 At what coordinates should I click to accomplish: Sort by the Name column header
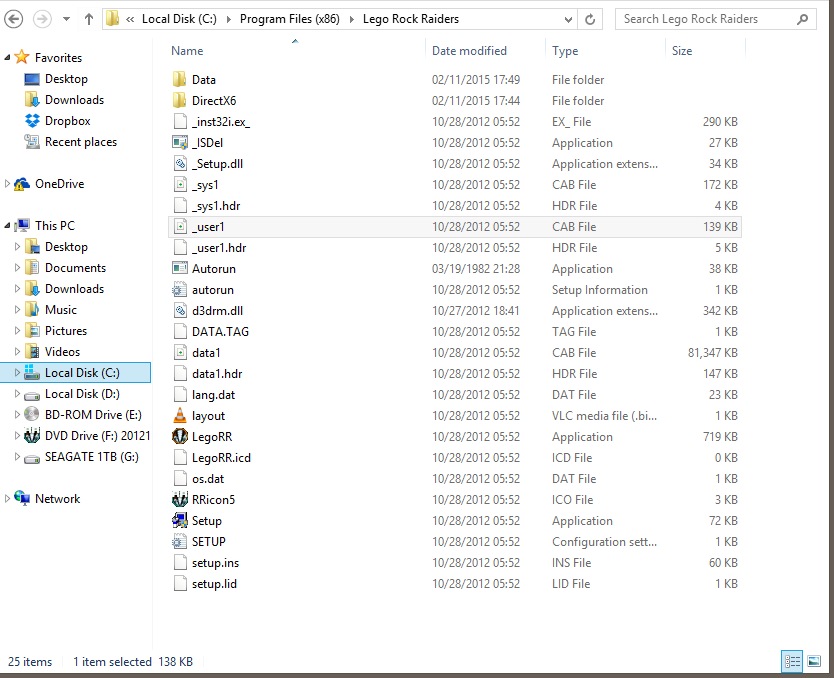(187, 51)
